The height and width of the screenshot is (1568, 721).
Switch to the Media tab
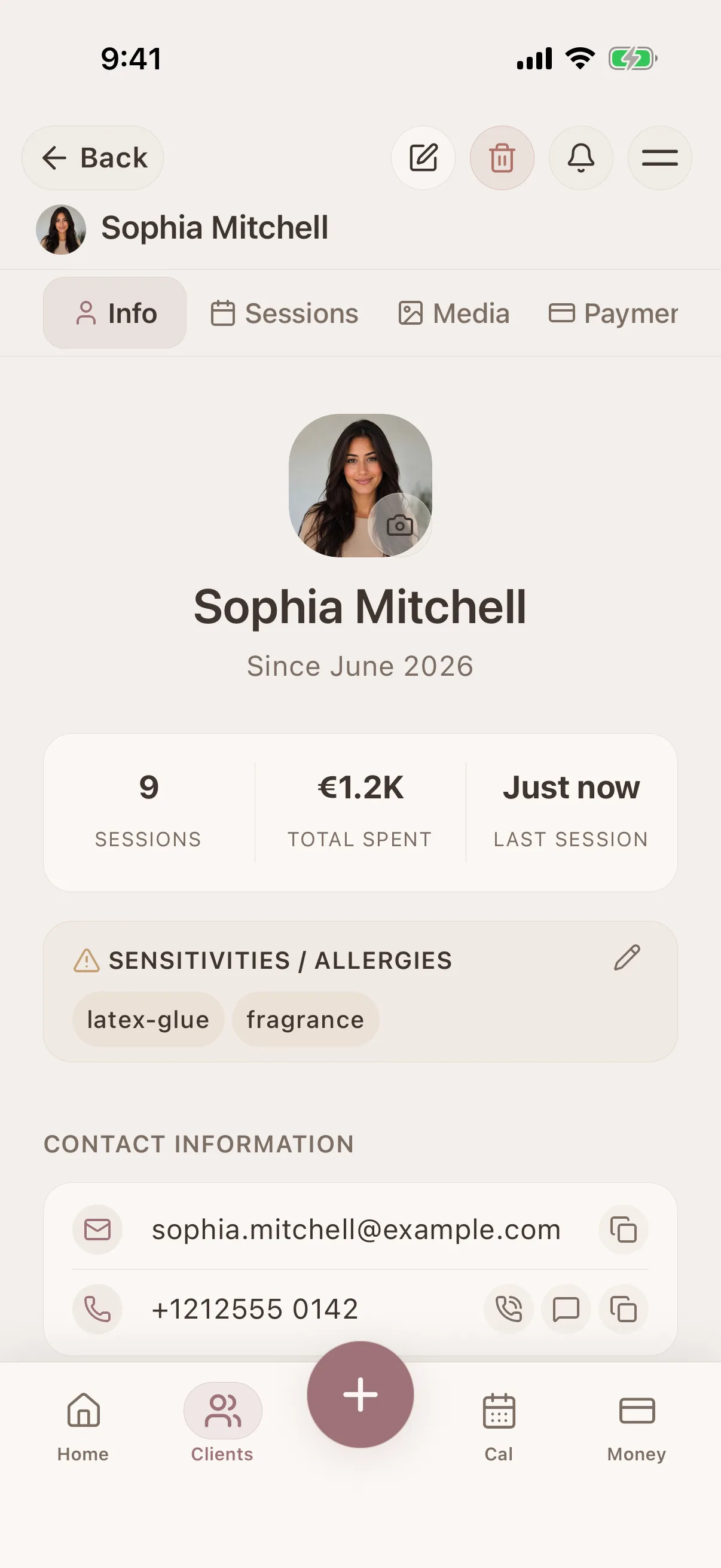pos(454,313)
